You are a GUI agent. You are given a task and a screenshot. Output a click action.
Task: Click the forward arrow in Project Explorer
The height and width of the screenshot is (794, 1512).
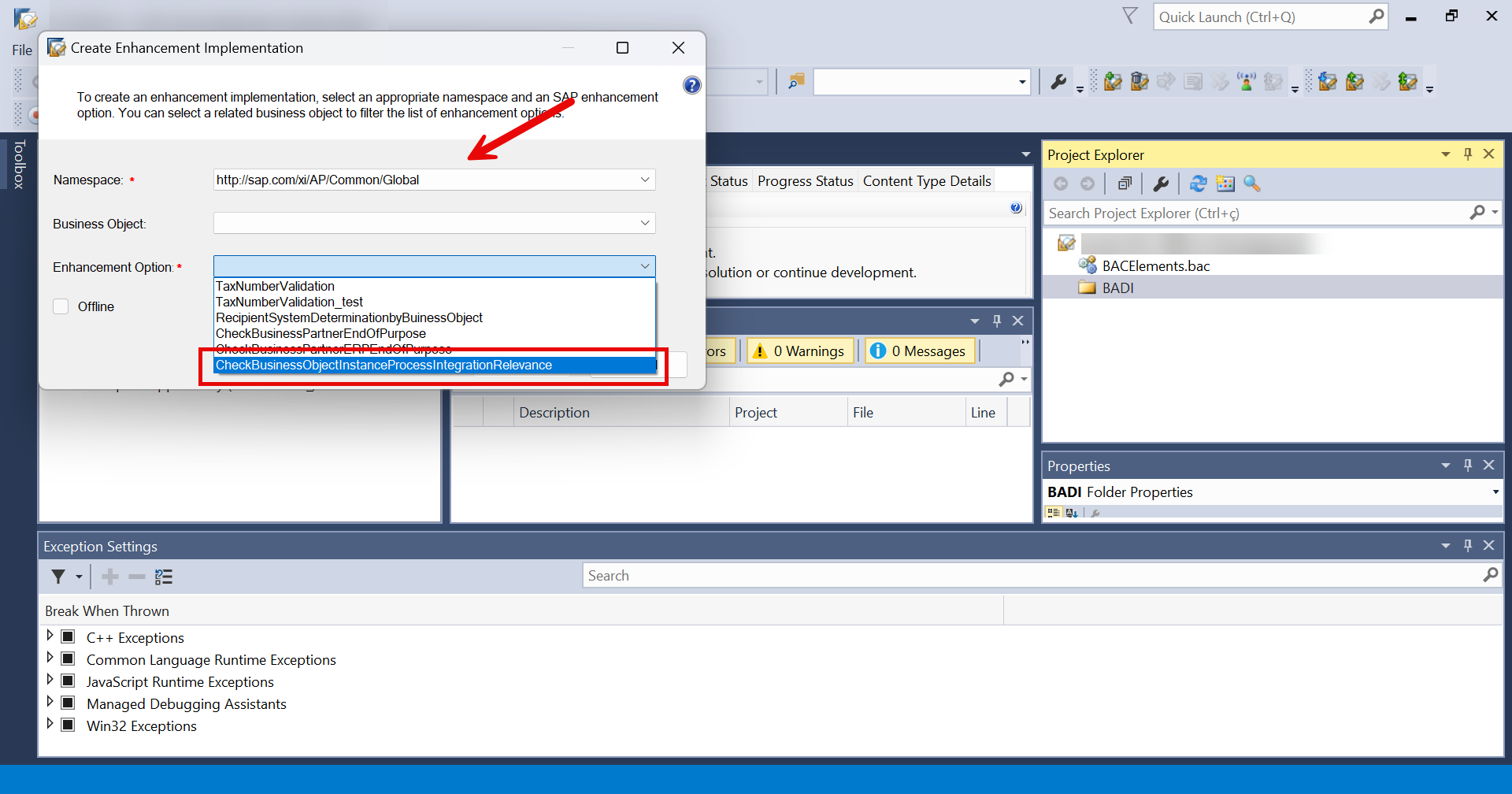point(1088,184)
